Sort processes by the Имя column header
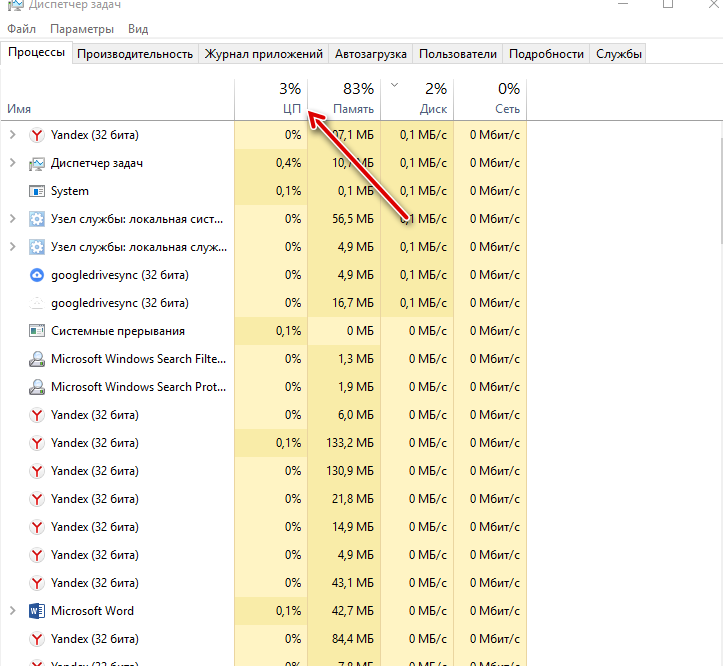Screen dimensions: 723x666 pos(118,100)
